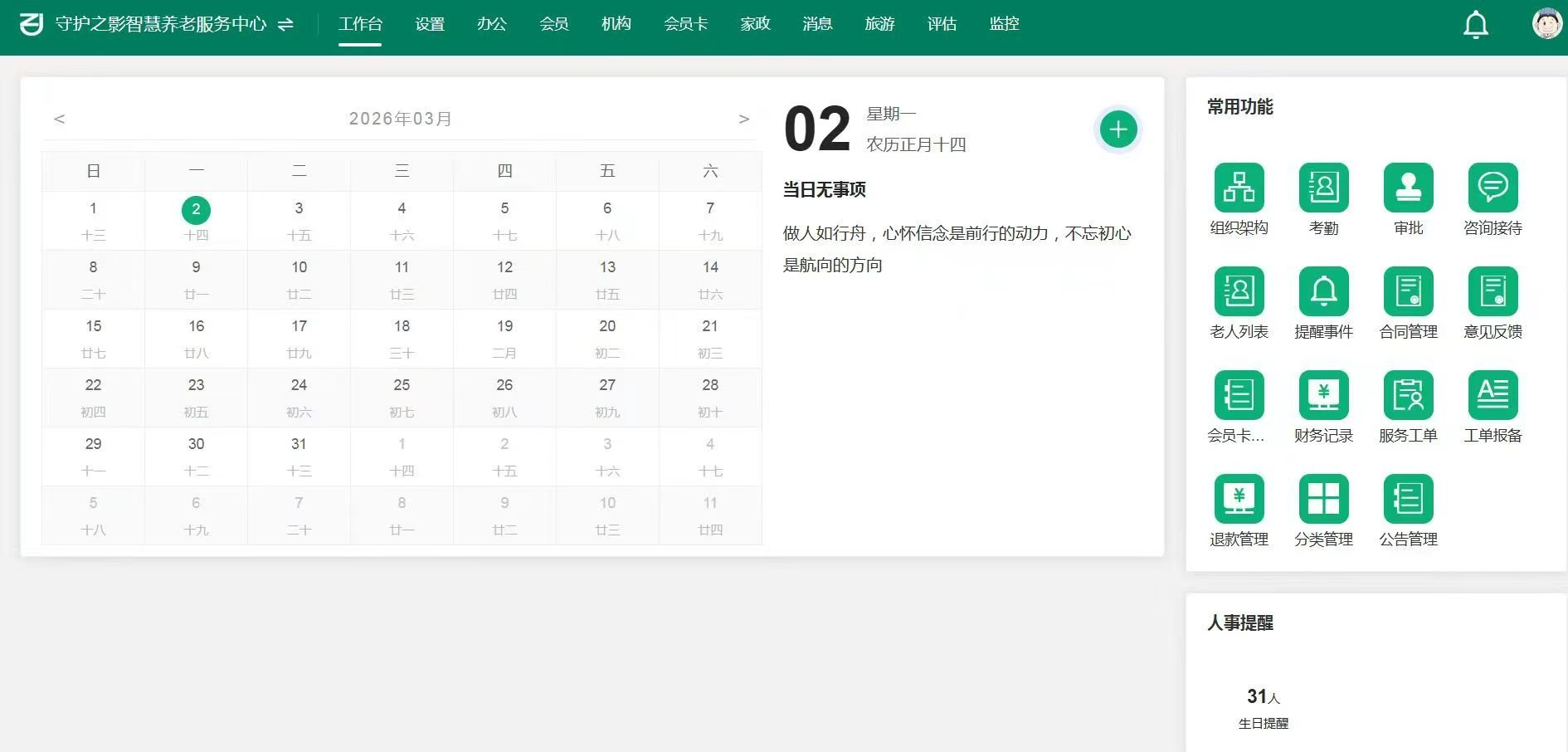Click the large 02 date number

click(x=817, y=129)
